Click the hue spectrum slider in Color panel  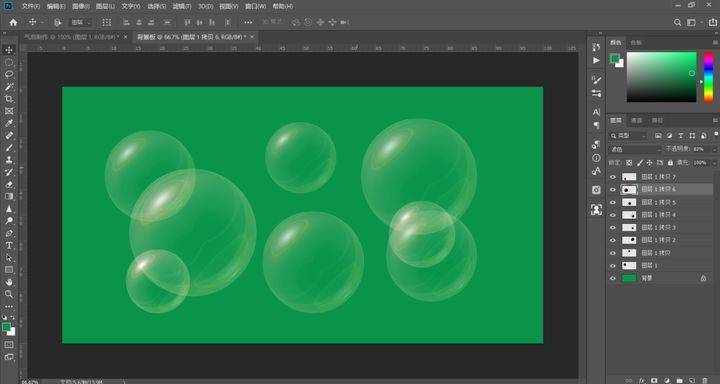pos(709,77)
